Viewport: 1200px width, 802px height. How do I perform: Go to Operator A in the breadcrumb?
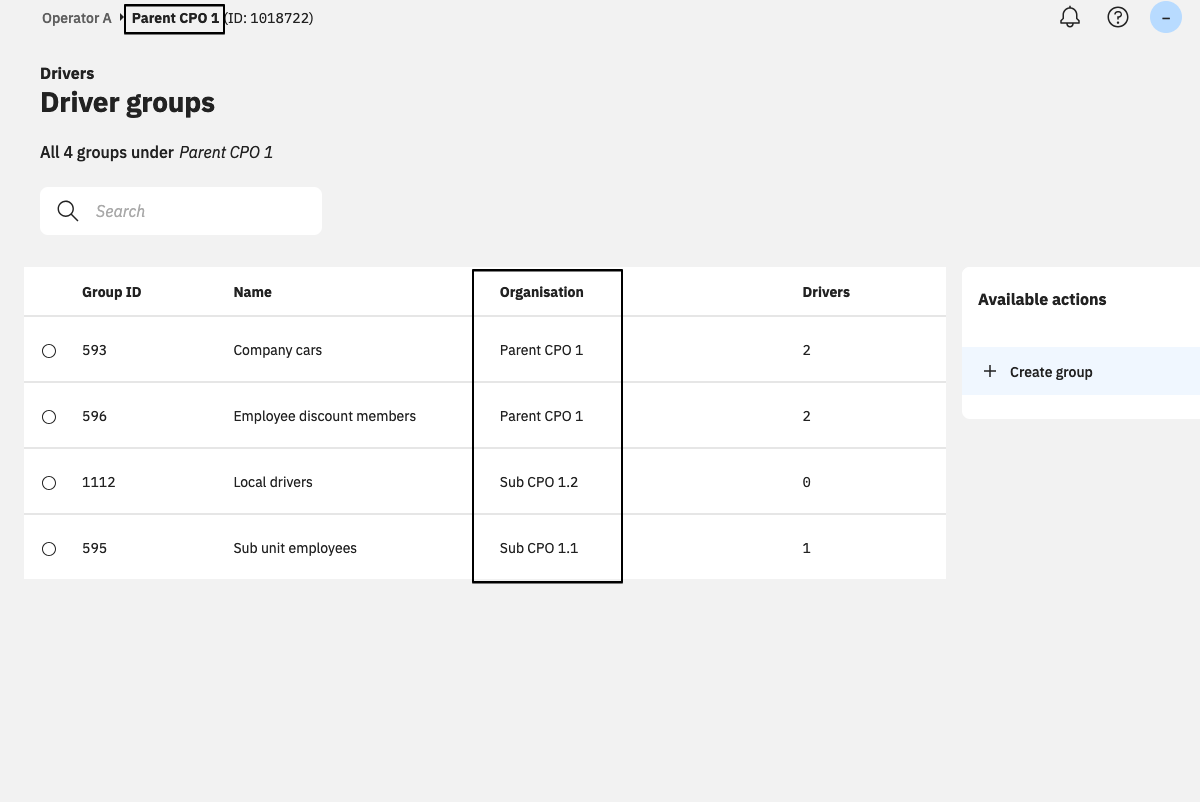point(77,18)
